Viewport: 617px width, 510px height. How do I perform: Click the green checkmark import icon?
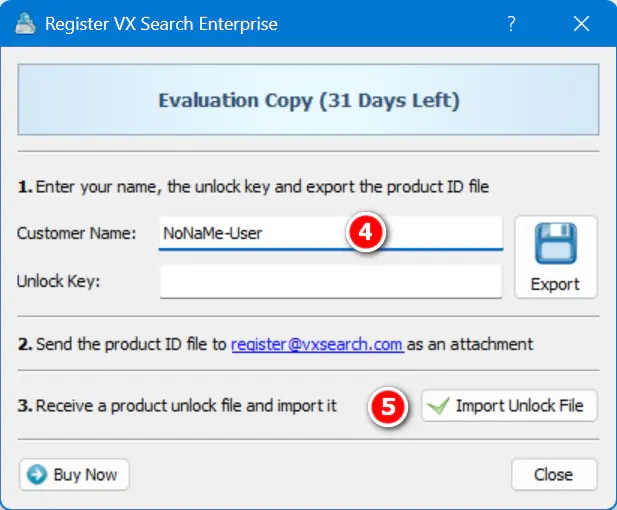(437, 407)
